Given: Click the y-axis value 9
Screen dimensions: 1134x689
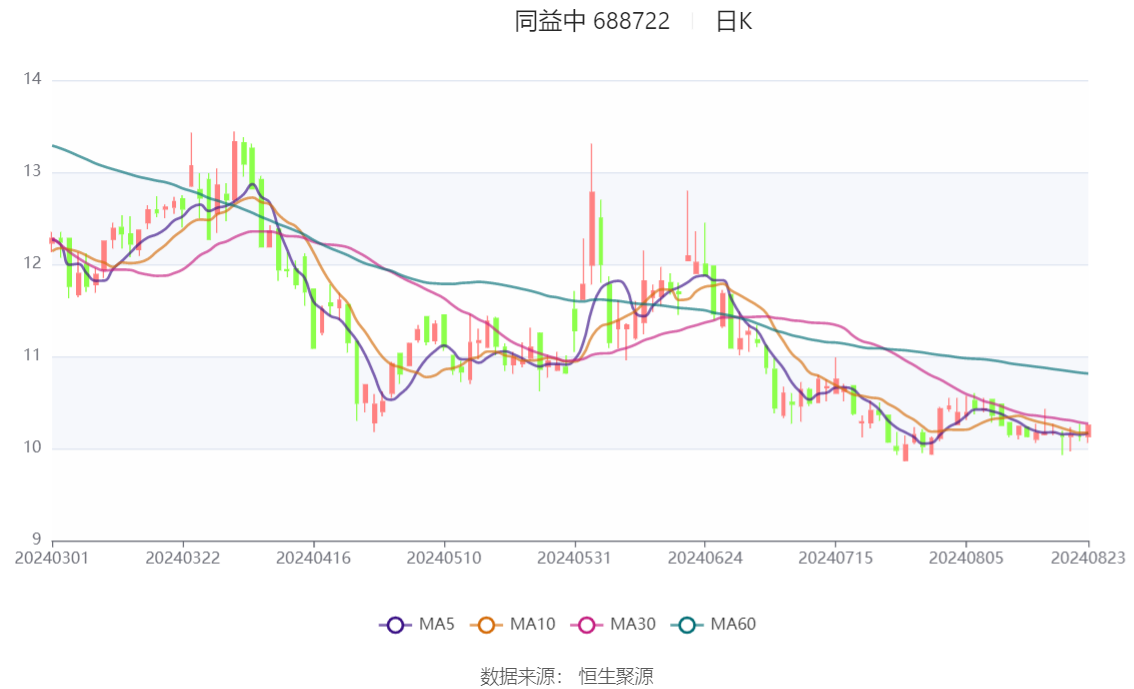Looking at the screenshot, I should pyautogui.click(x=37, y=539).
